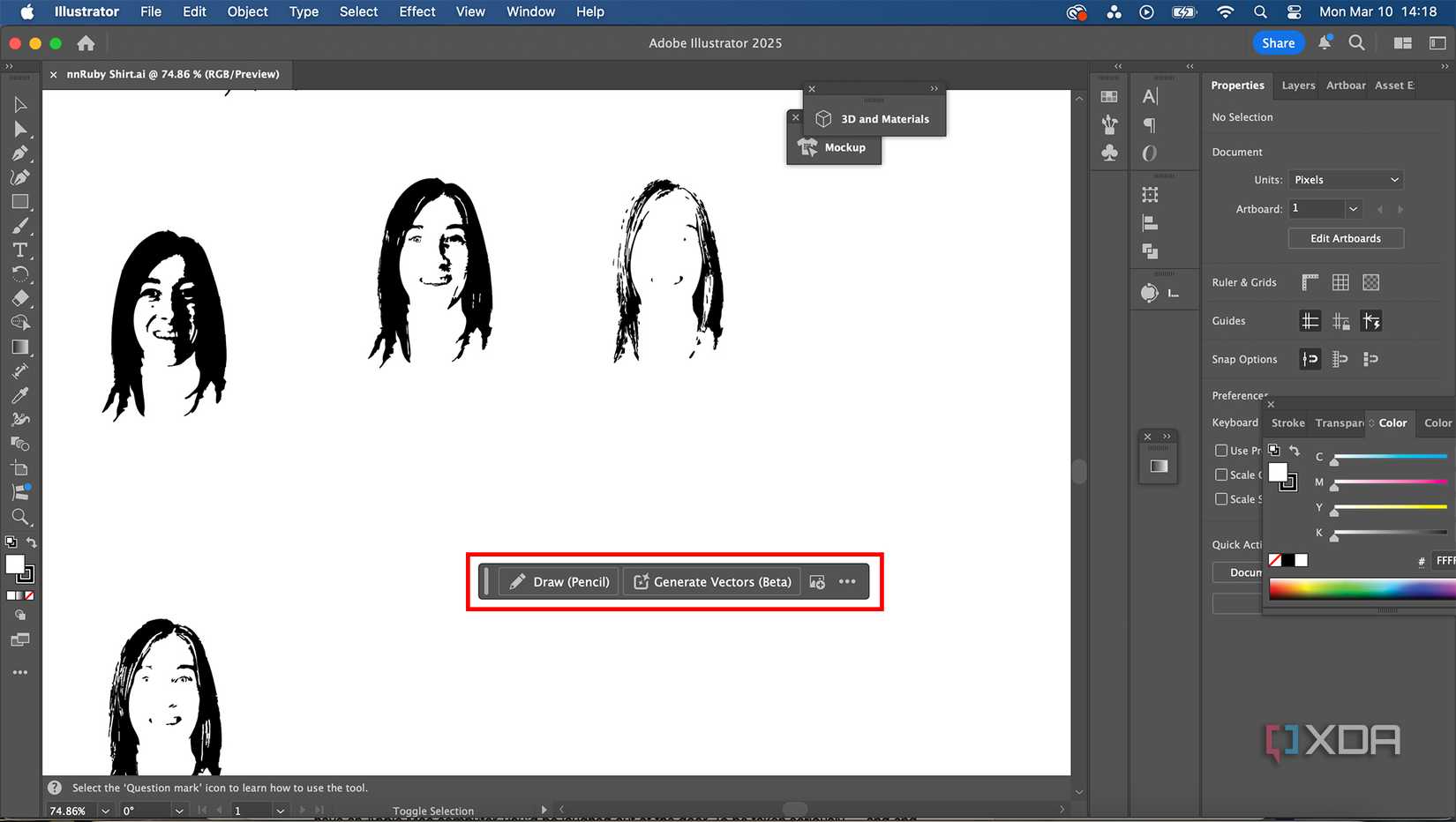The width and height of the screenshot is (1456, 822).
Task: Check the Scale Strokes option
Action: click(1220, 498)
